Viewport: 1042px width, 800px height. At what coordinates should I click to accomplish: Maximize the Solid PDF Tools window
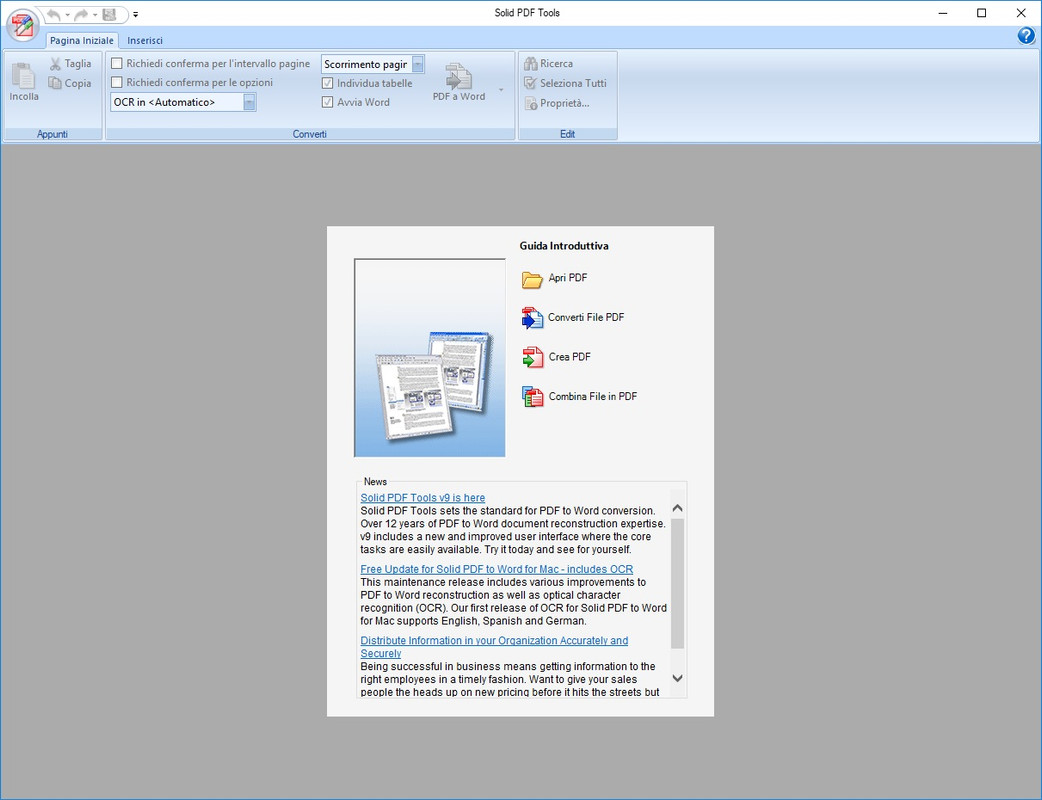pos(982,13)
